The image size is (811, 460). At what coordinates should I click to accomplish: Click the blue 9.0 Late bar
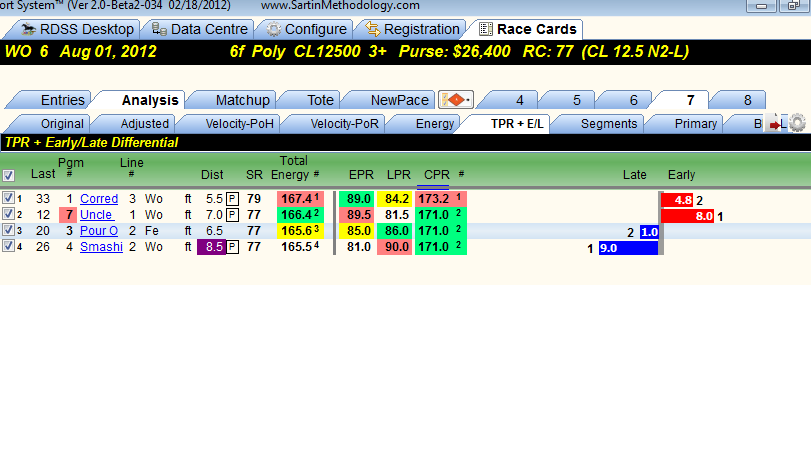(628, 248)
